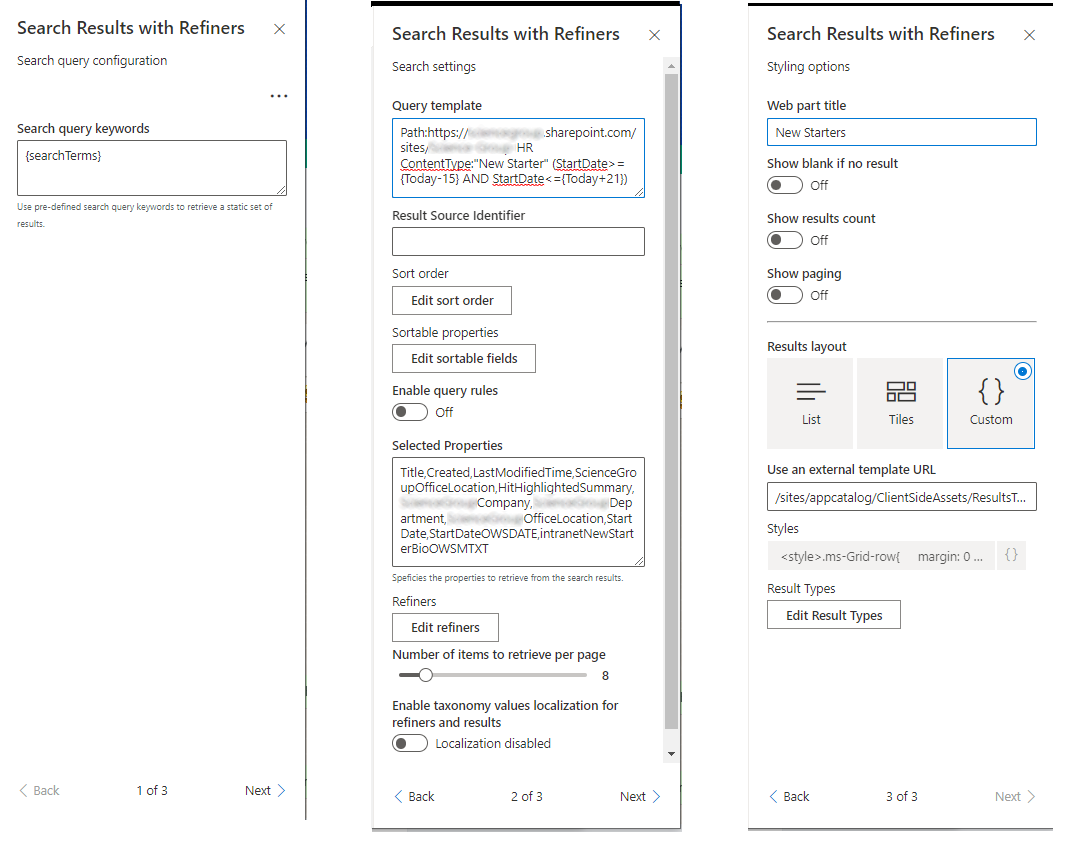Close the Search query configuration pane
Viewport: 1080px width, 844px height.
(x=279, y=29)
